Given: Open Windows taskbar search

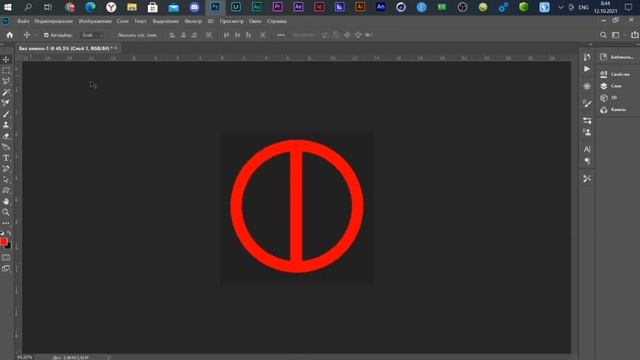Looking at the screenshot, I should 28,7.
